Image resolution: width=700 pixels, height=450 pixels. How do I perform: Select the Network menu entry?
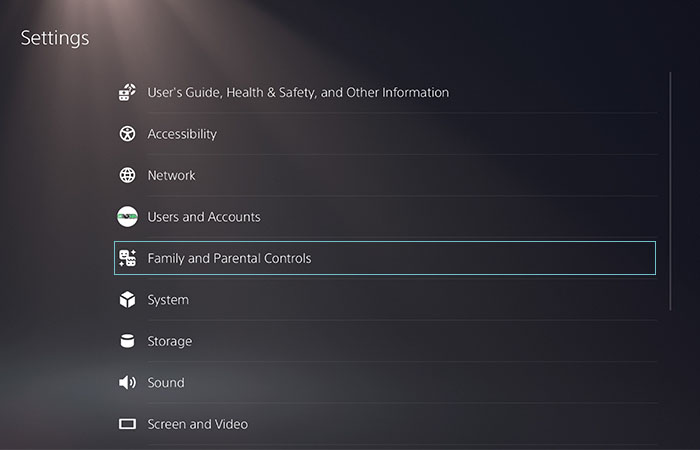[x=385, y=175]
